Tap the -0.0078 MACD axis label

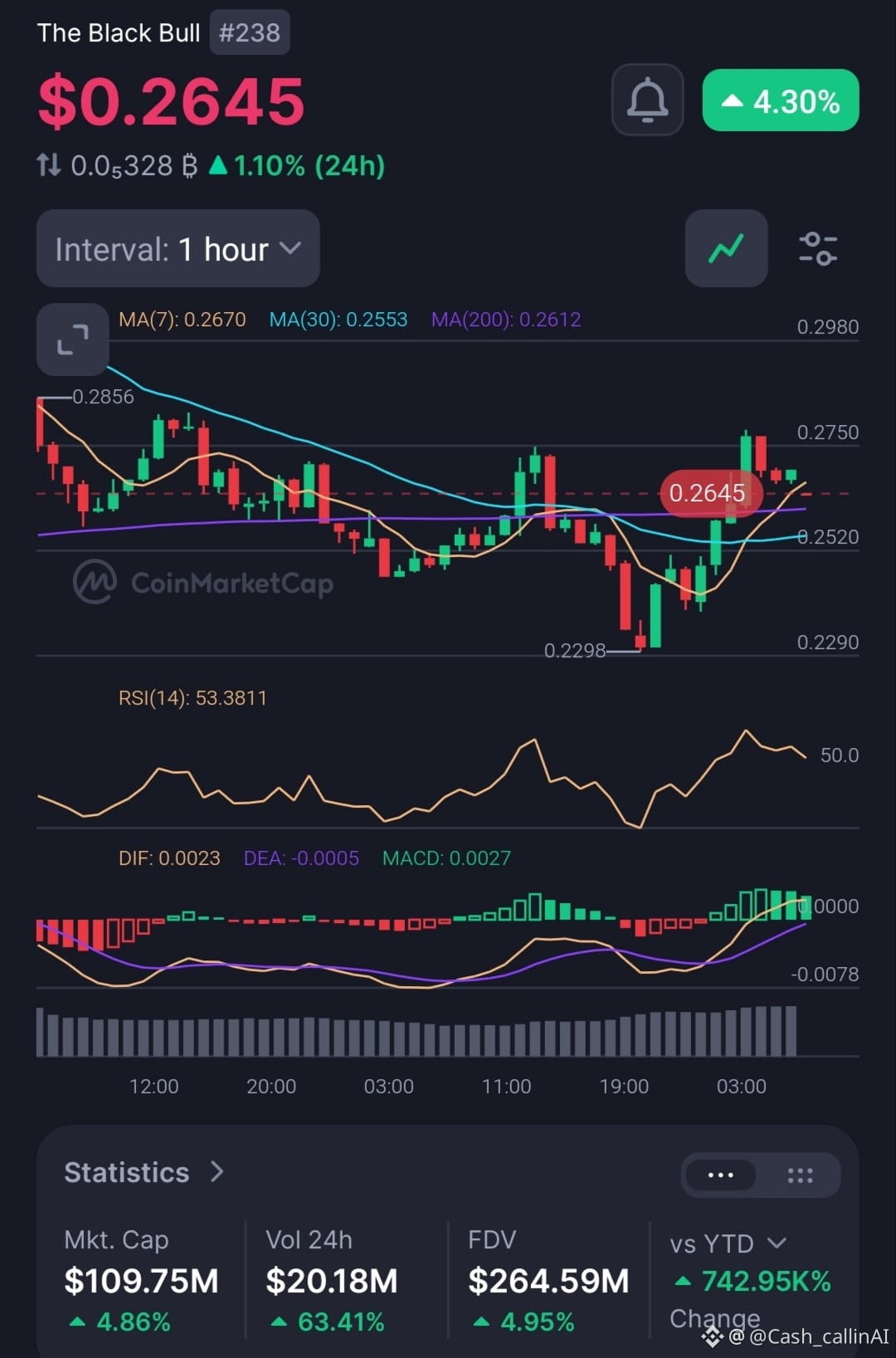[825, 975]
